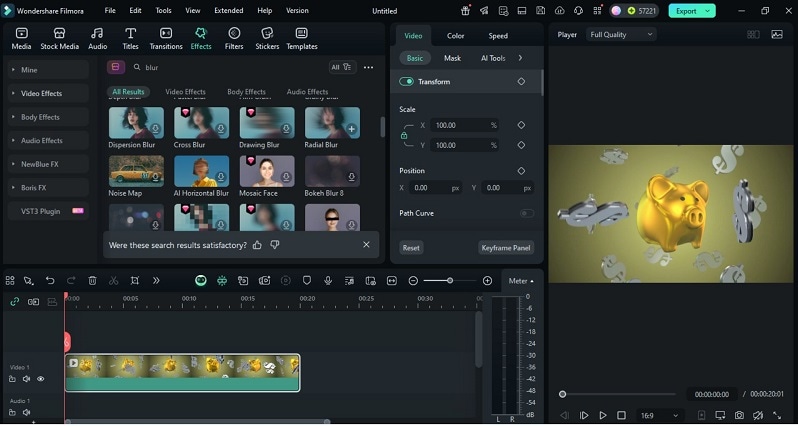Image resolution: width=798 pixels, height=426 pixels.
Task: Click the Scale X value field
Action: [464, 125]
